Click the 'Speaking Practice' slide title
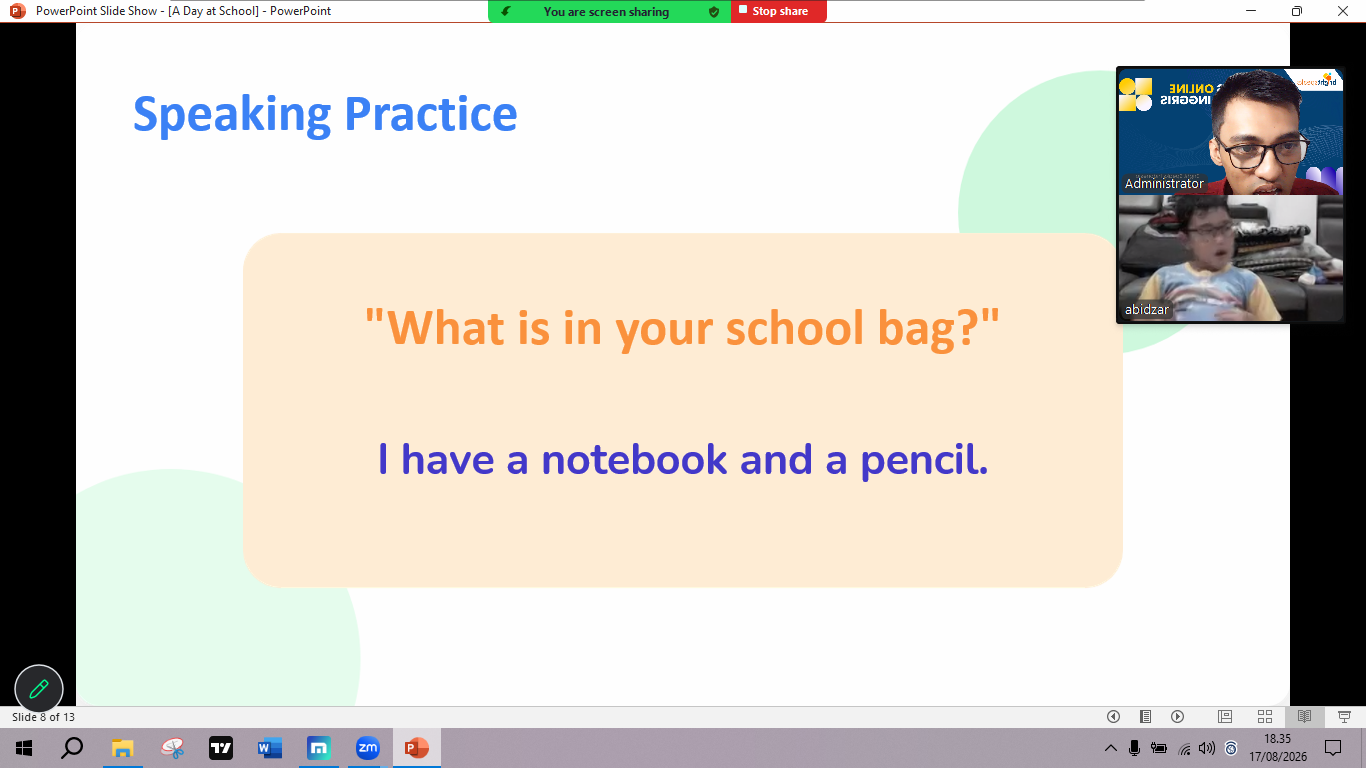The height and width of the screenshot is (768, 1366). [x=325, y=114]
